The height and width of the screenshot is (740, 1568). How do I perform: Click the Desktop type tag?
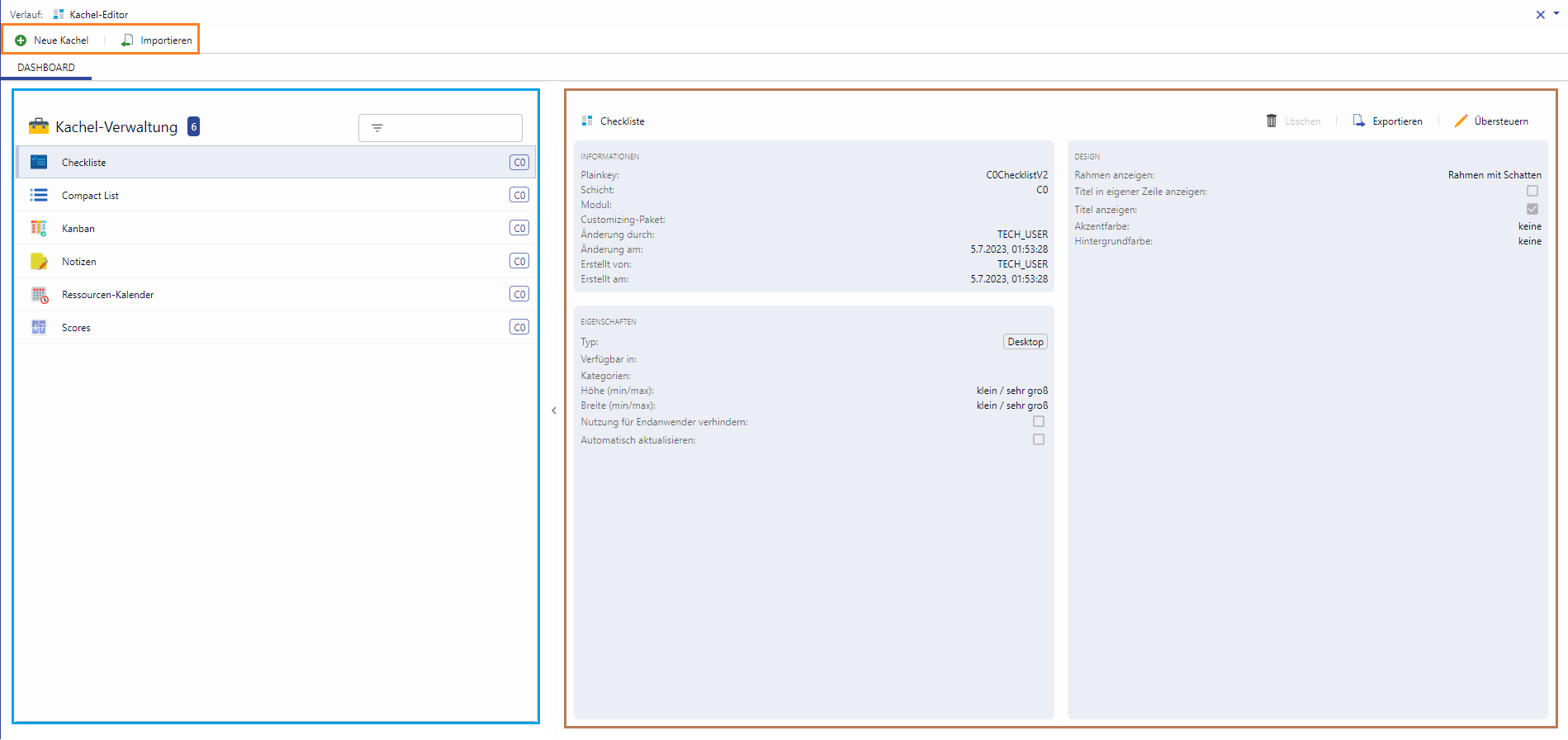pyautogui.click(x=1025, y=342)
